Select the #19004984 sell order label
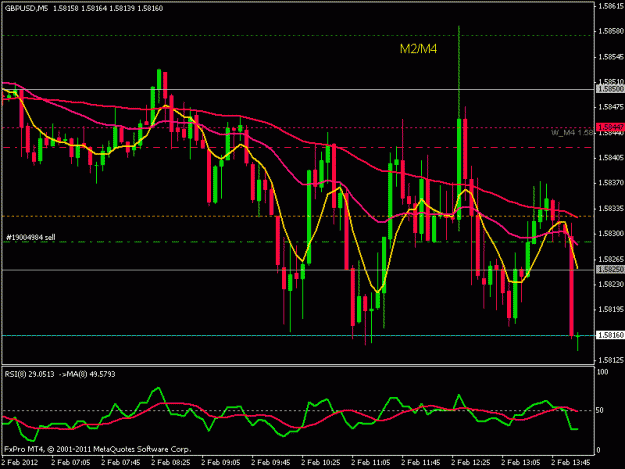The height and width of the screenshot is (469, 625). click(31, 237)
